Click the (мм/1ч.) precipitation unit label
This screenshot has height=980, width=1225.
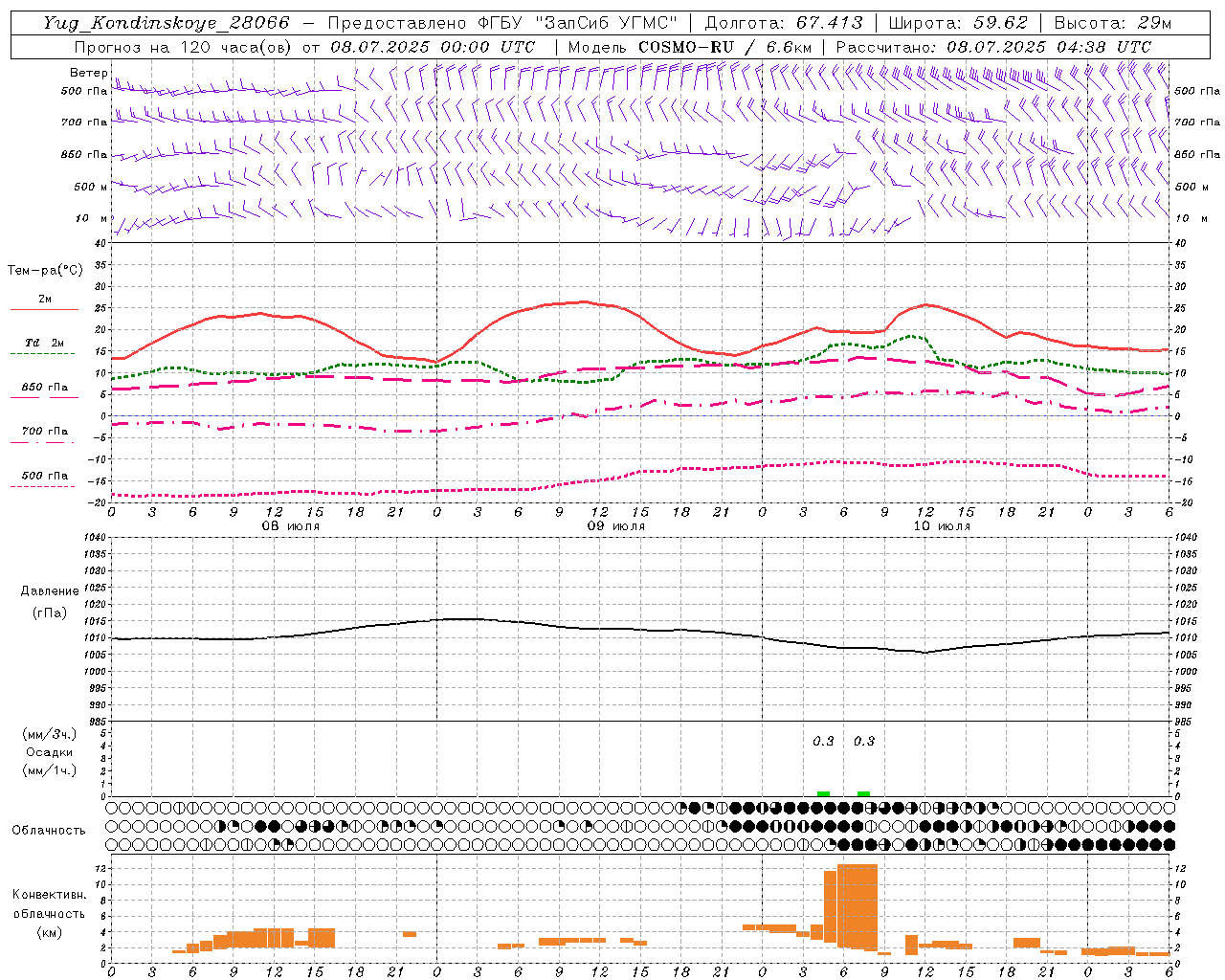[50, 770]
